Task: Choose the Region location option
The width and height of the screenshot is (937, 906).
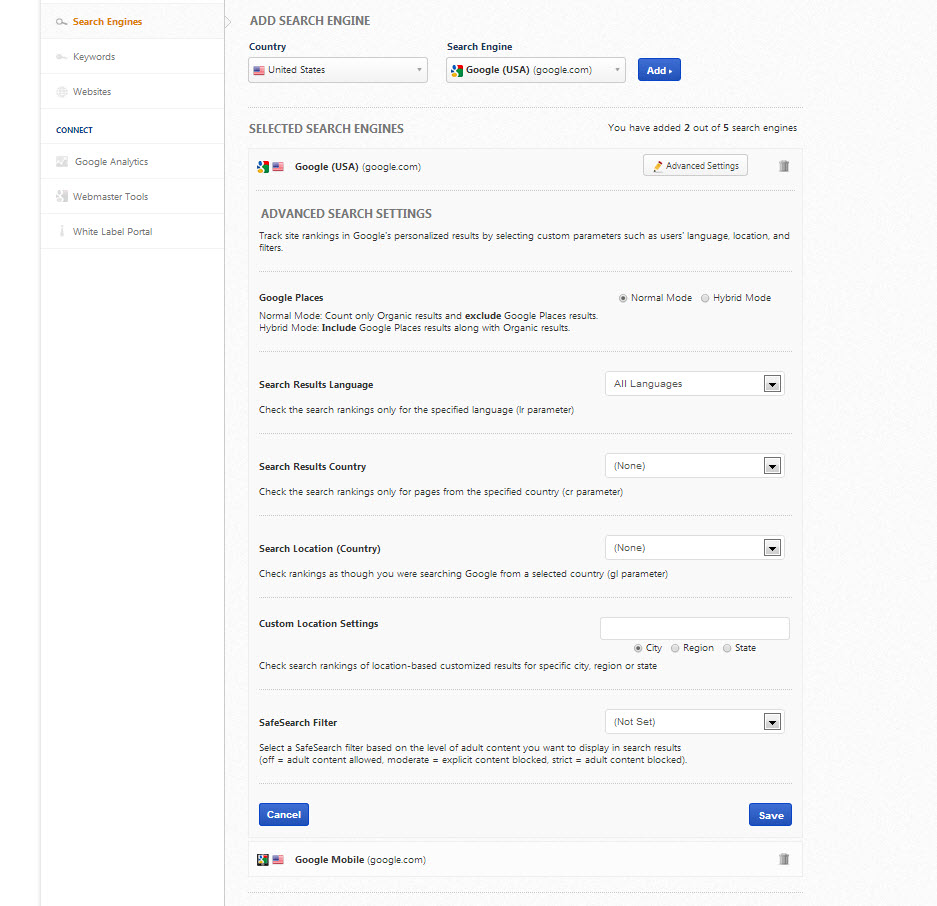Action: [x=675, y=648]
